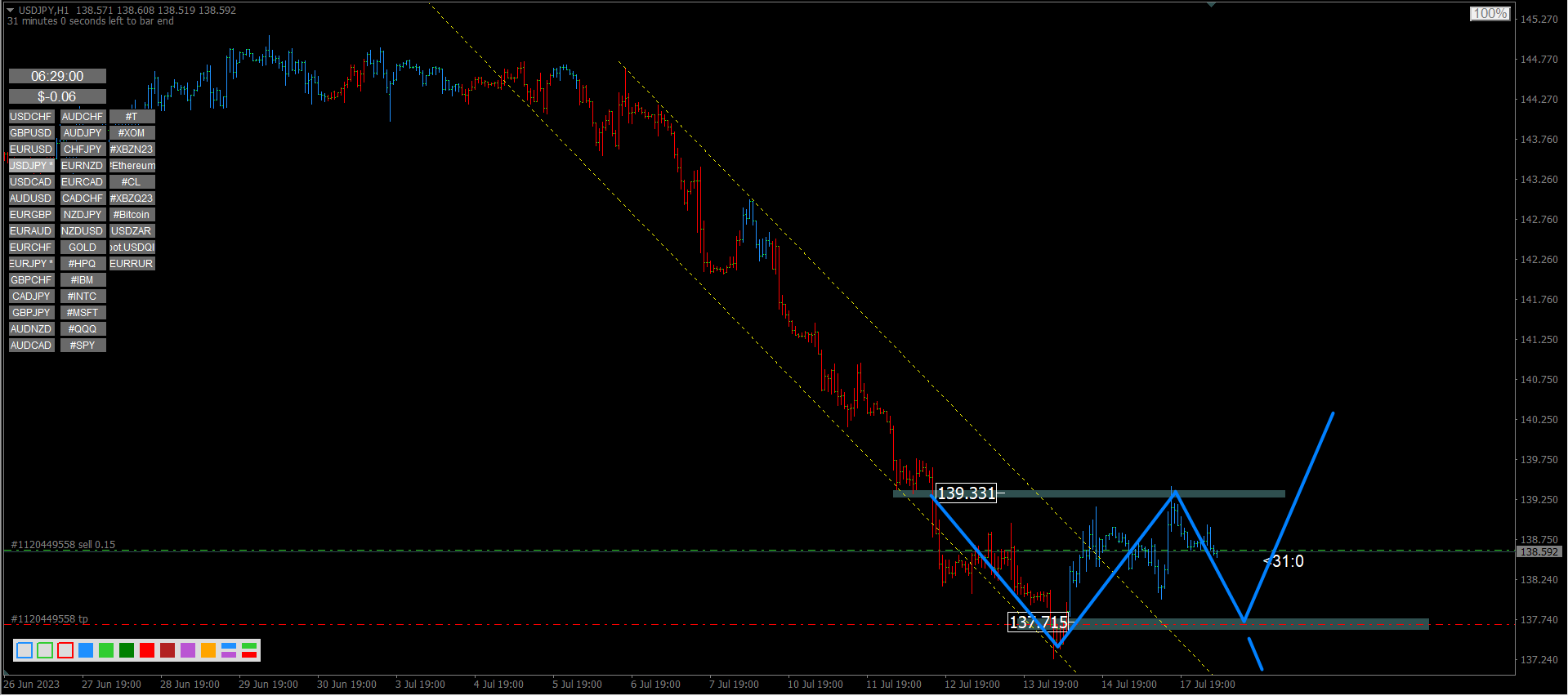This screenshot has width=1568, height=696.
Task: Pick the dark green color swatch
Action: [127, 650]
